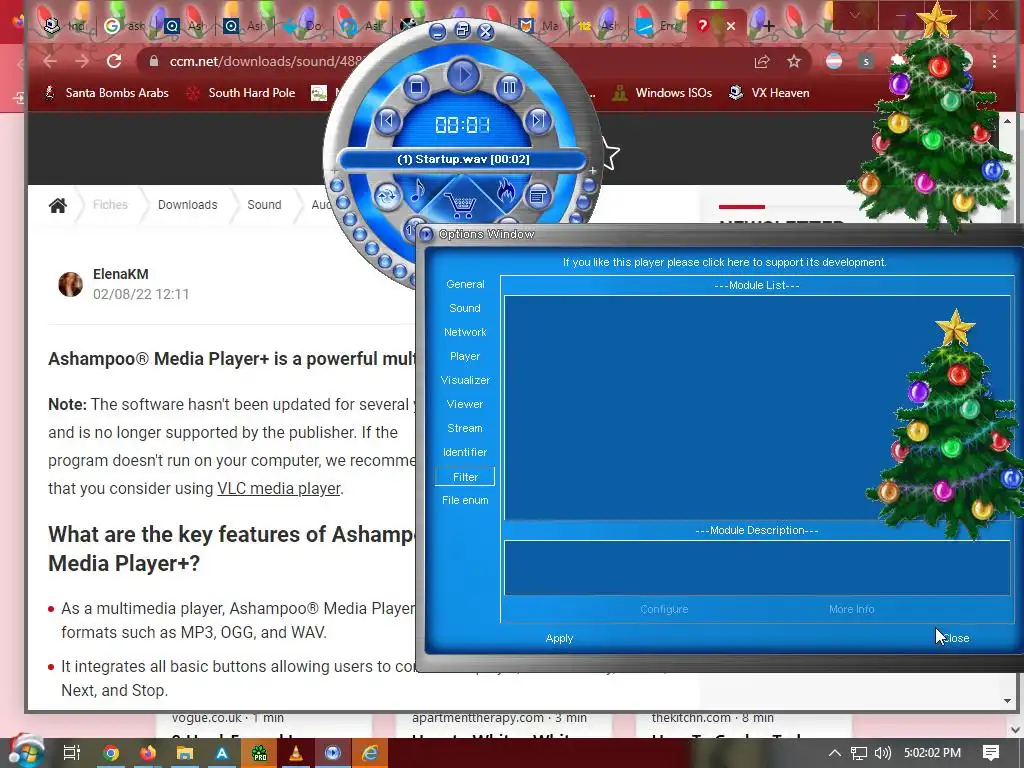The image size is (1024, 768).
Task: Go back in the Chrome browser
Action: click(x=50, y=61)
